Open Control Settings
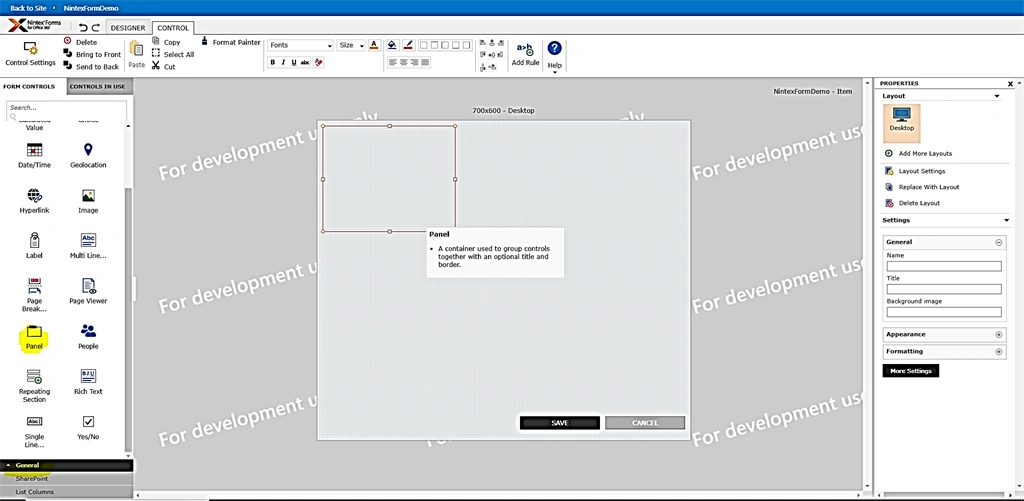Screen dimensions: 1024x501 30,55
